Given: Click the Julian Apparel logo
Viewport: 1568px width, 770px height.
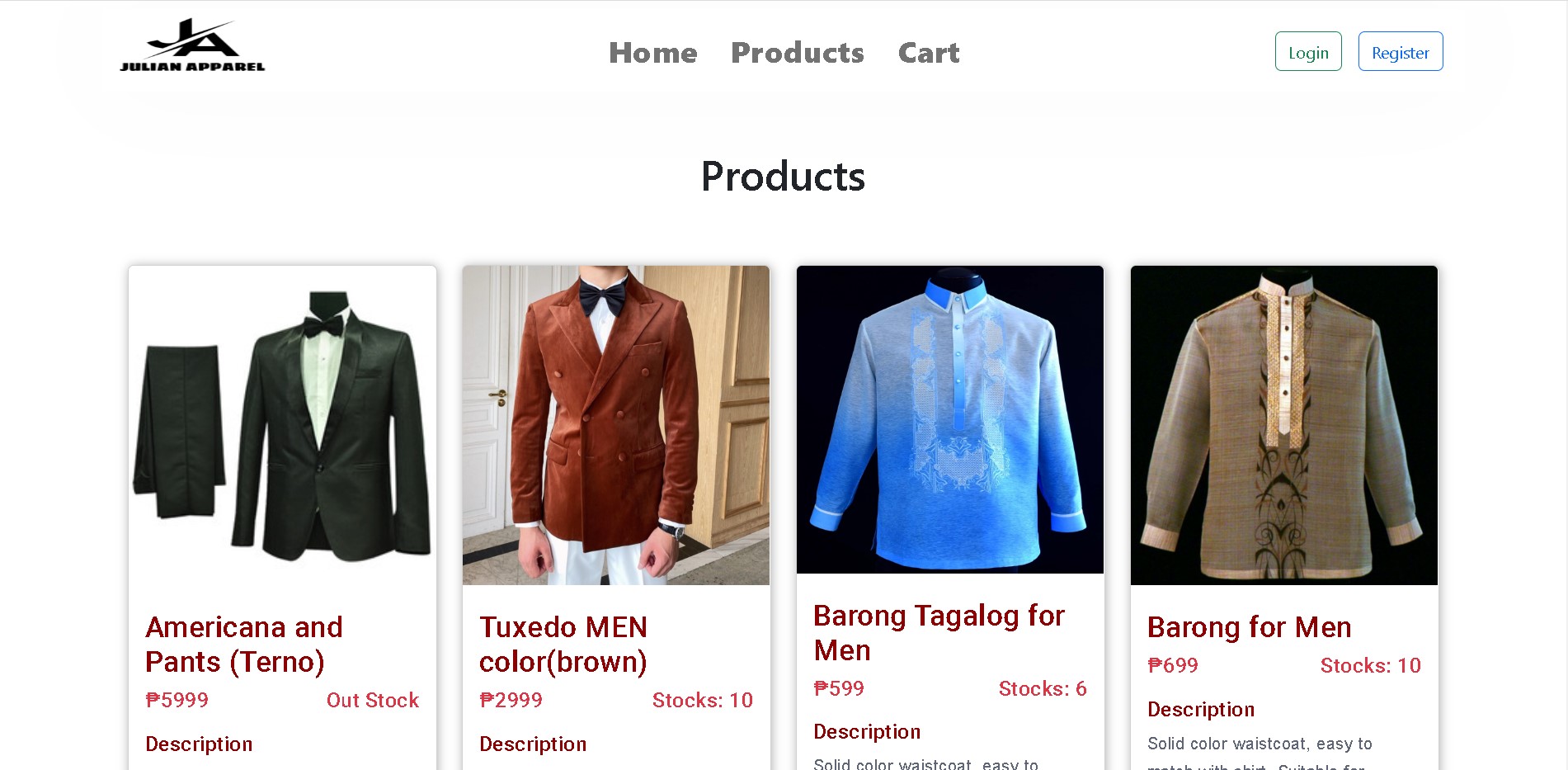Looking at the screenshot, I should pyautogui.click(x=192, y=45).
